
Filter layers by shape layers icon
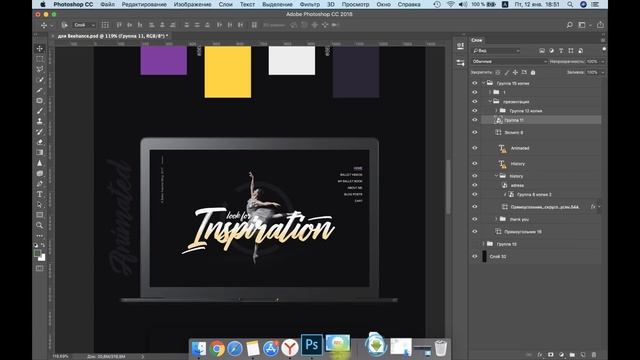click(x=571, y=51)
